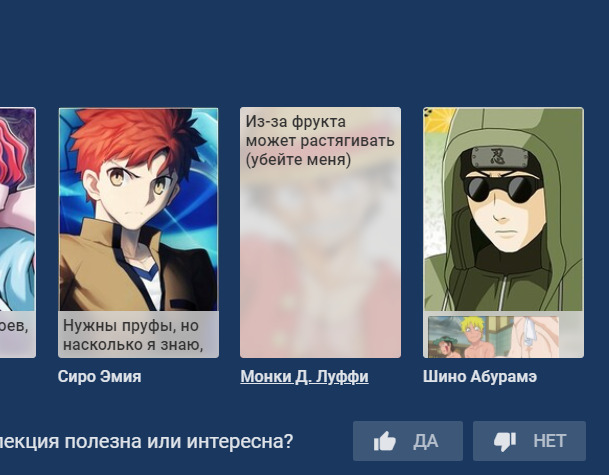609x475 pixels.
Task: Click the thumbs up icon
Action: [385, 442]
